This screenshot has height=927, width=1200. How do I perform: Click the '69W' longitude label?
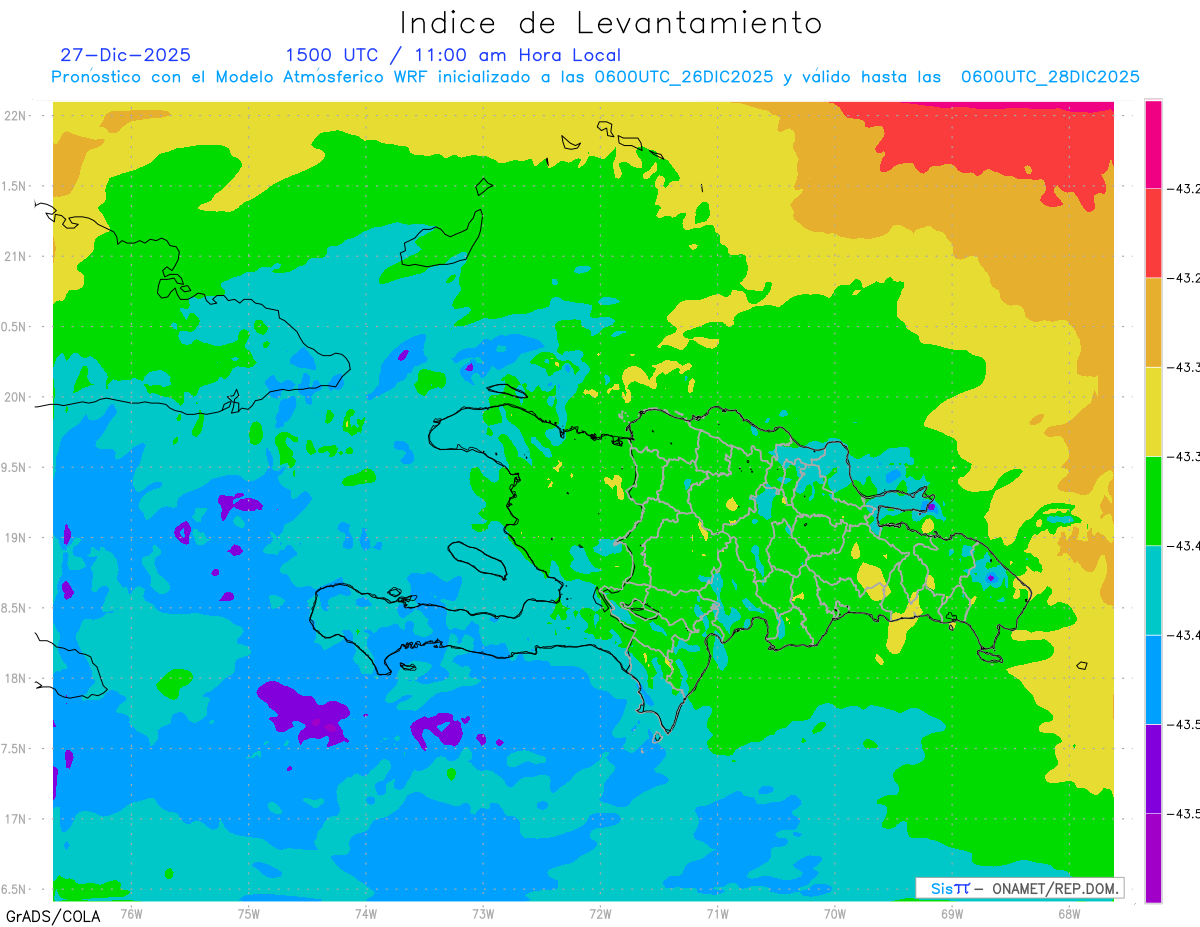pos(952,913)
